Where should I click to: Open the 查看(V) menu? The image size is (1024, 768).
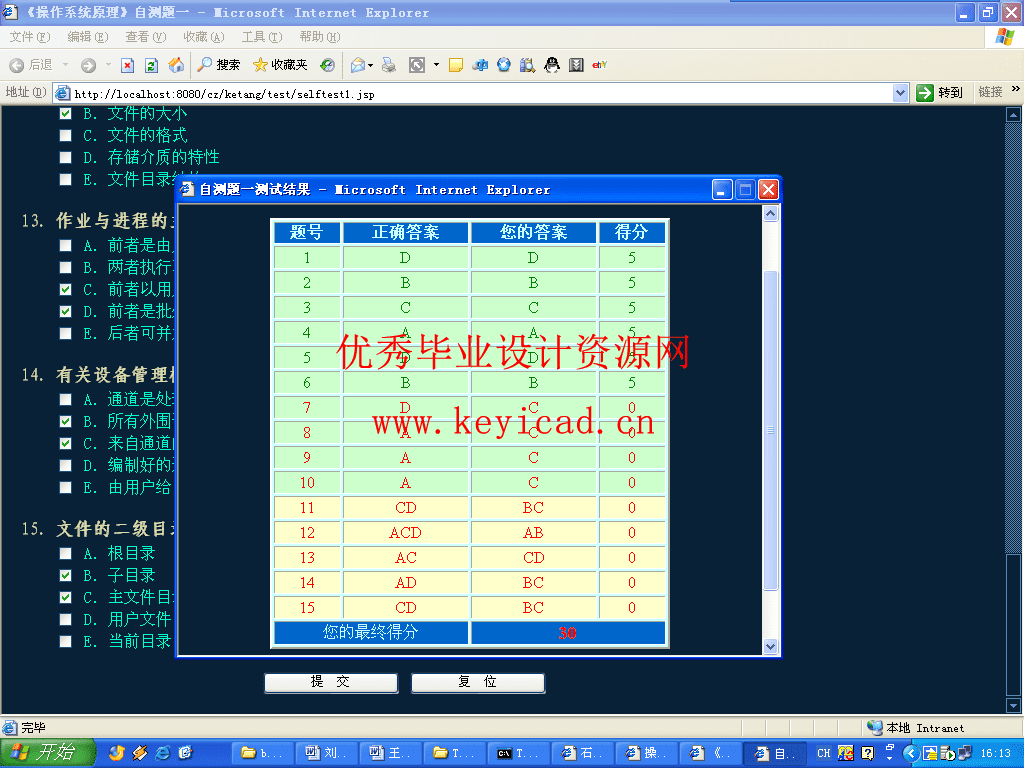pyautogui.click(x=145, y=37)
